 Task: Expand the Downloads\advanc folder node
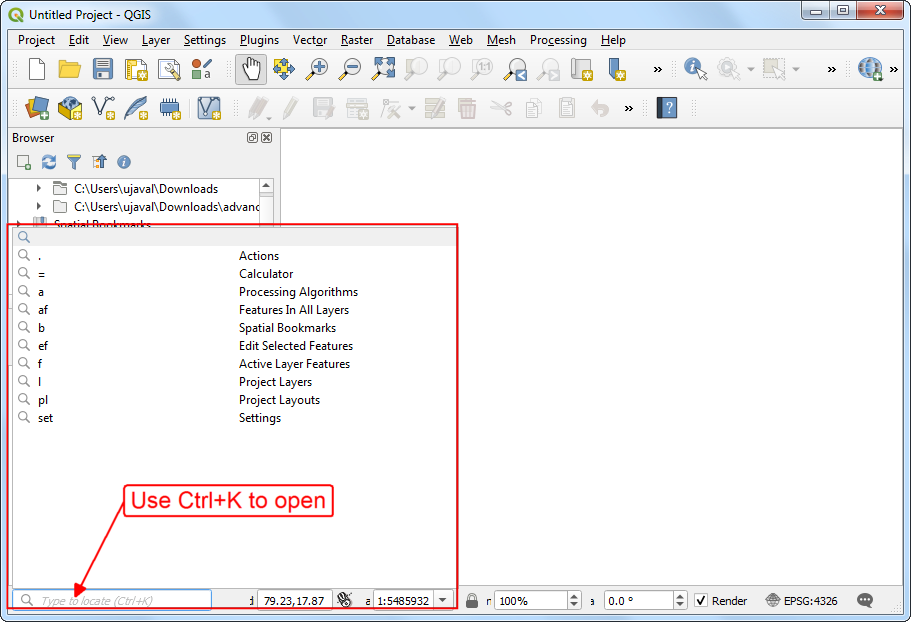(x=39, y=206)
